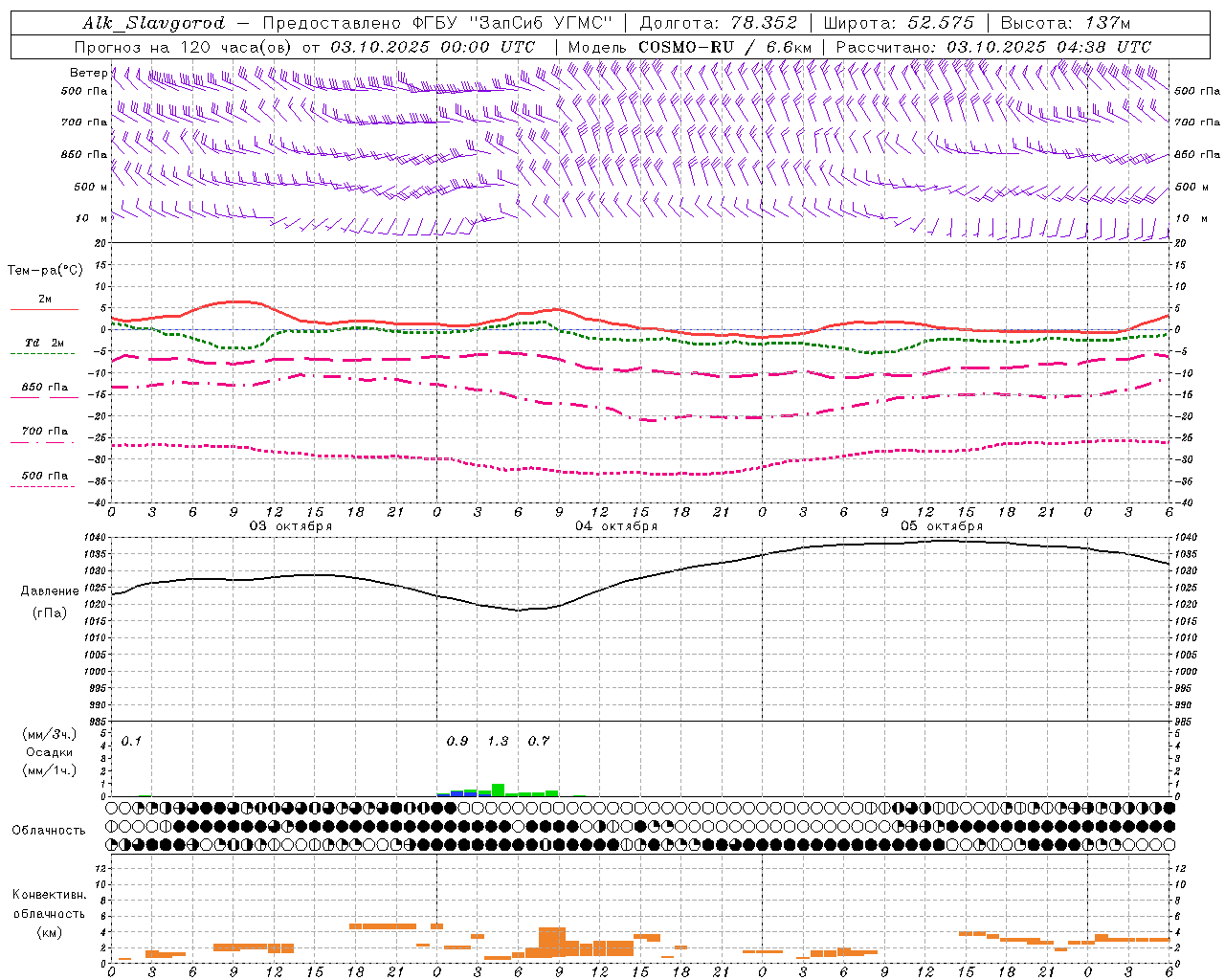The height and width of the screenshot is (980, 1225).
Task: Click the tallest green precipitation bar
Action: click(498, 791)
